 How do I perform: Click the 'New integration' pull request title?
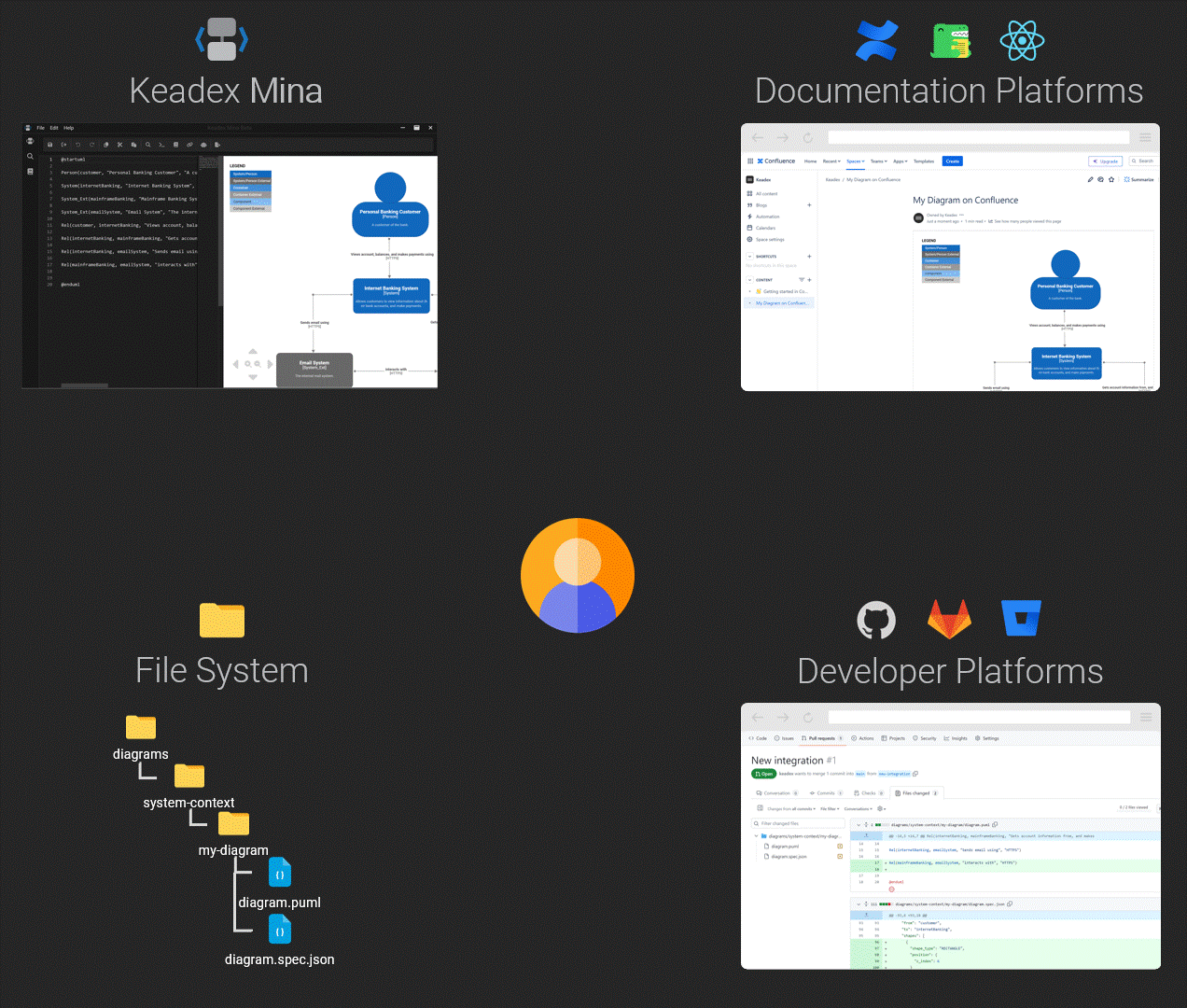[x=788, y=761]
